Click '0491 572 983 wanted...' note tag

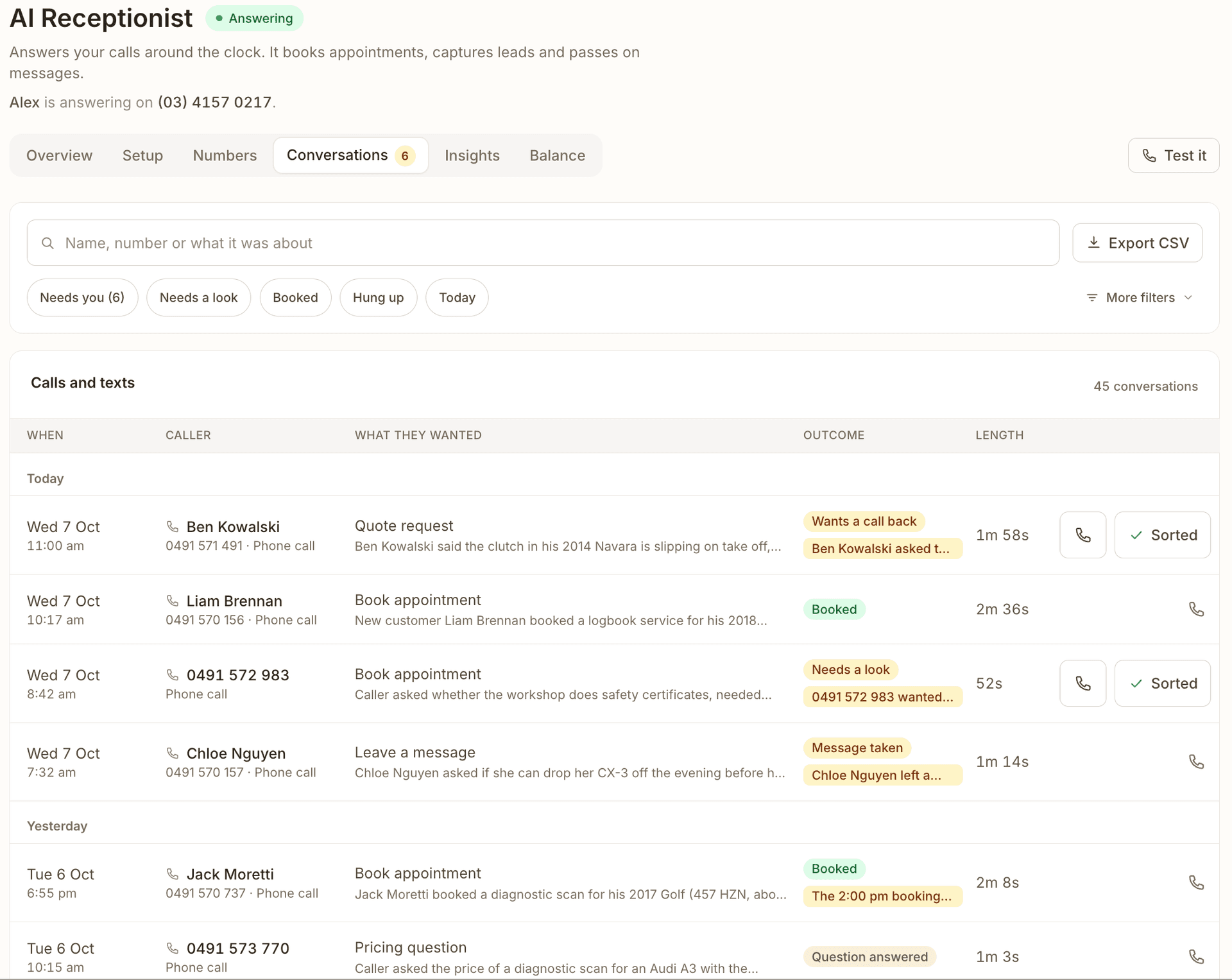tap(882, 696)
